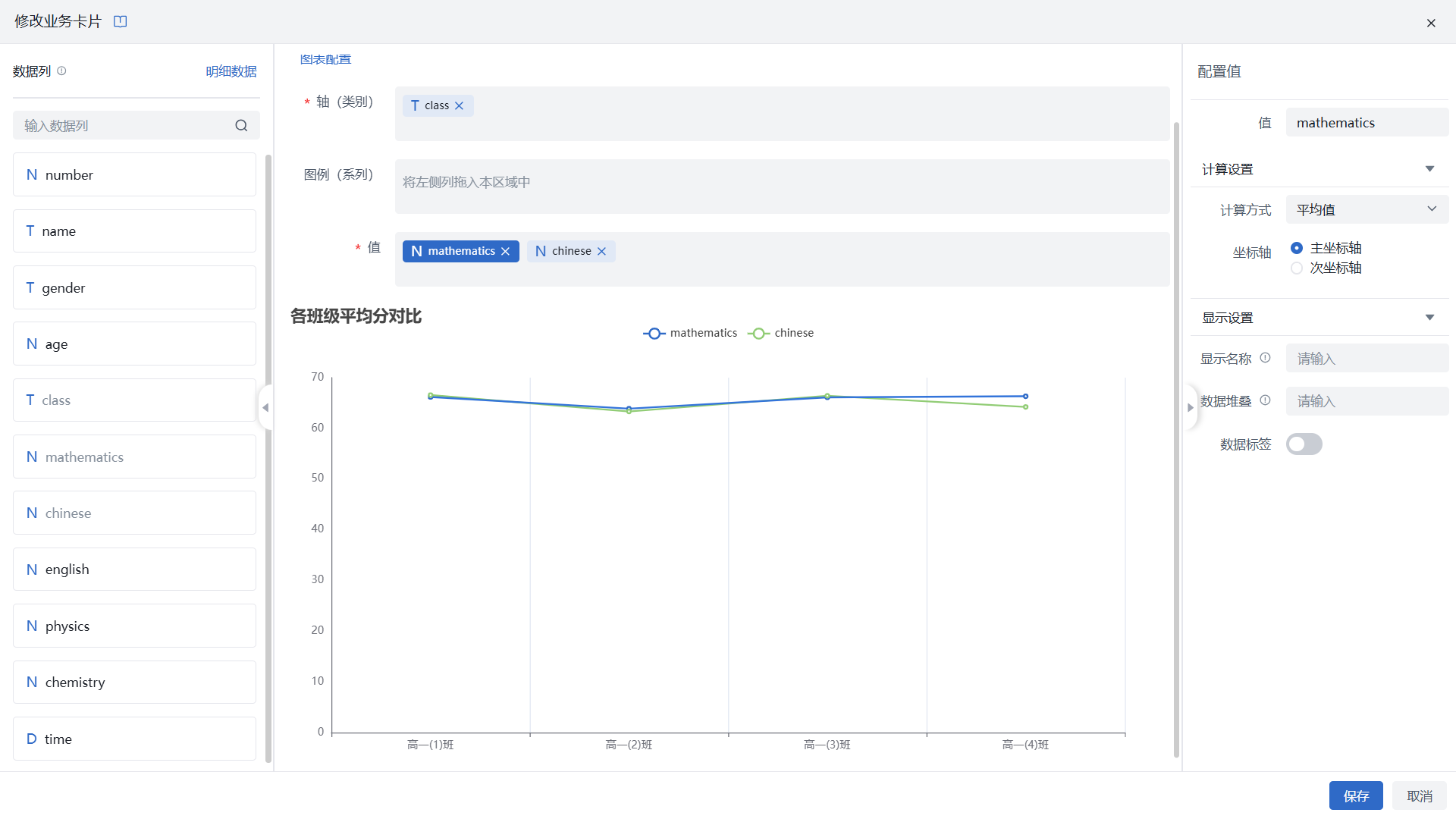Collapse the right config panel arrow
Screen dimensions: 1456x819
click(x=1191, y=407)
